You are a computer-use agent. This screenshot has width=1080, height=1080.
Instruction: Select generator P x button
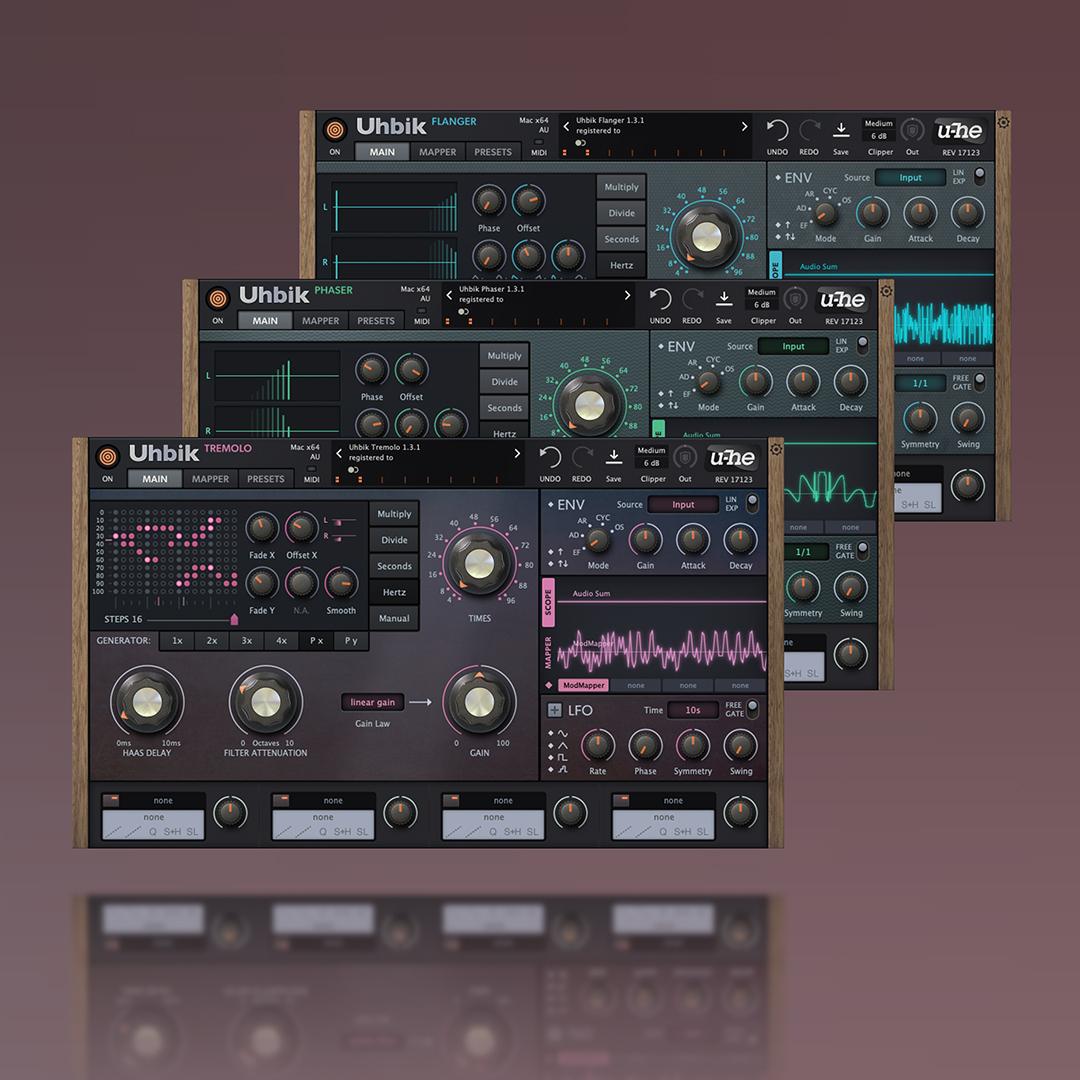[x=316, y=641]
